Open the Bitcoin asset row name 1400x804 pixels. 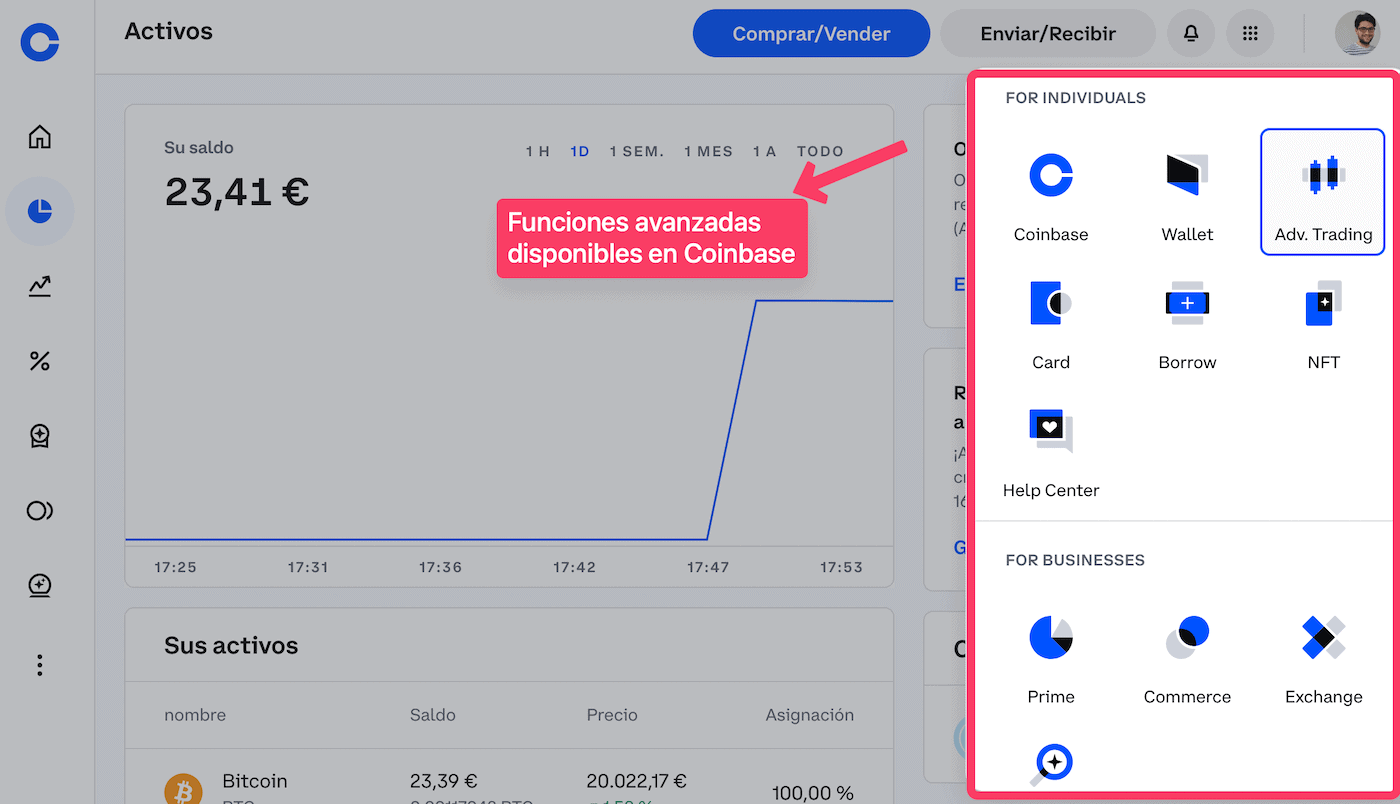tap(255, 781)
